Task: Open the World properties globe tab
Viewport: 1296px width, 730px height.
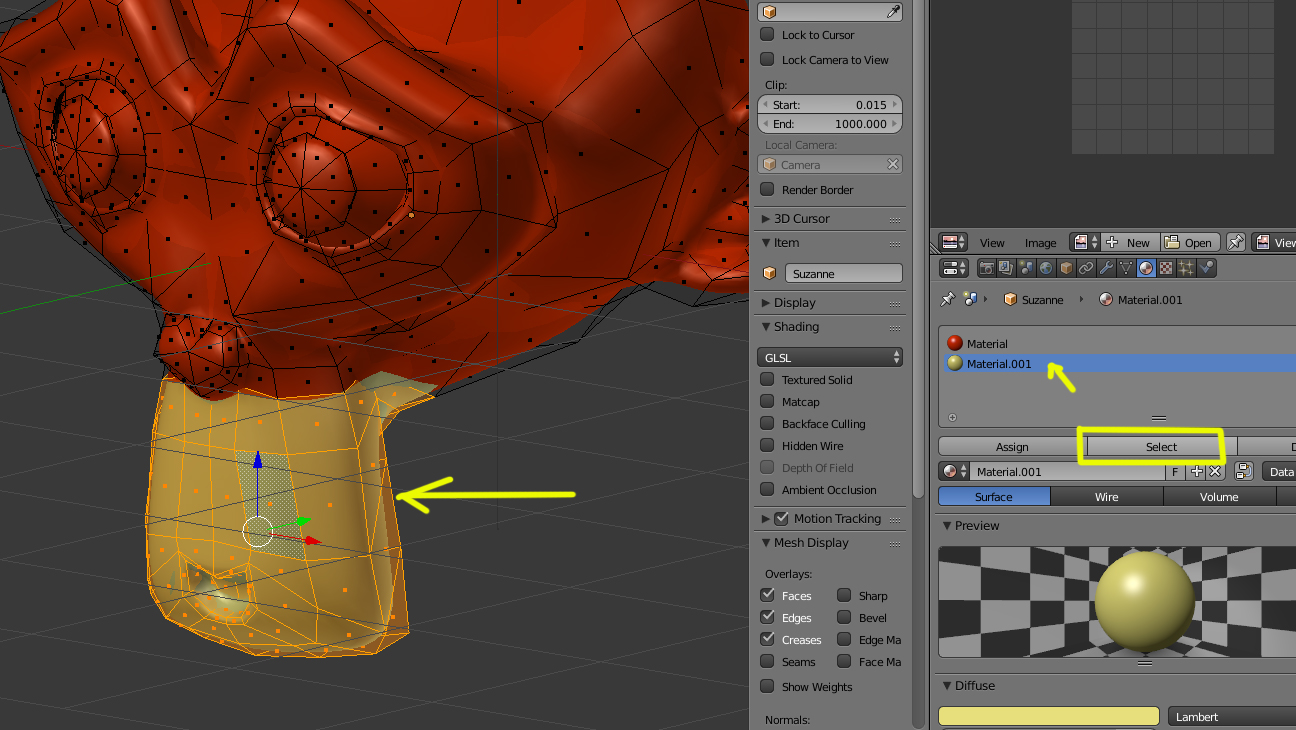Action: 1046,268
